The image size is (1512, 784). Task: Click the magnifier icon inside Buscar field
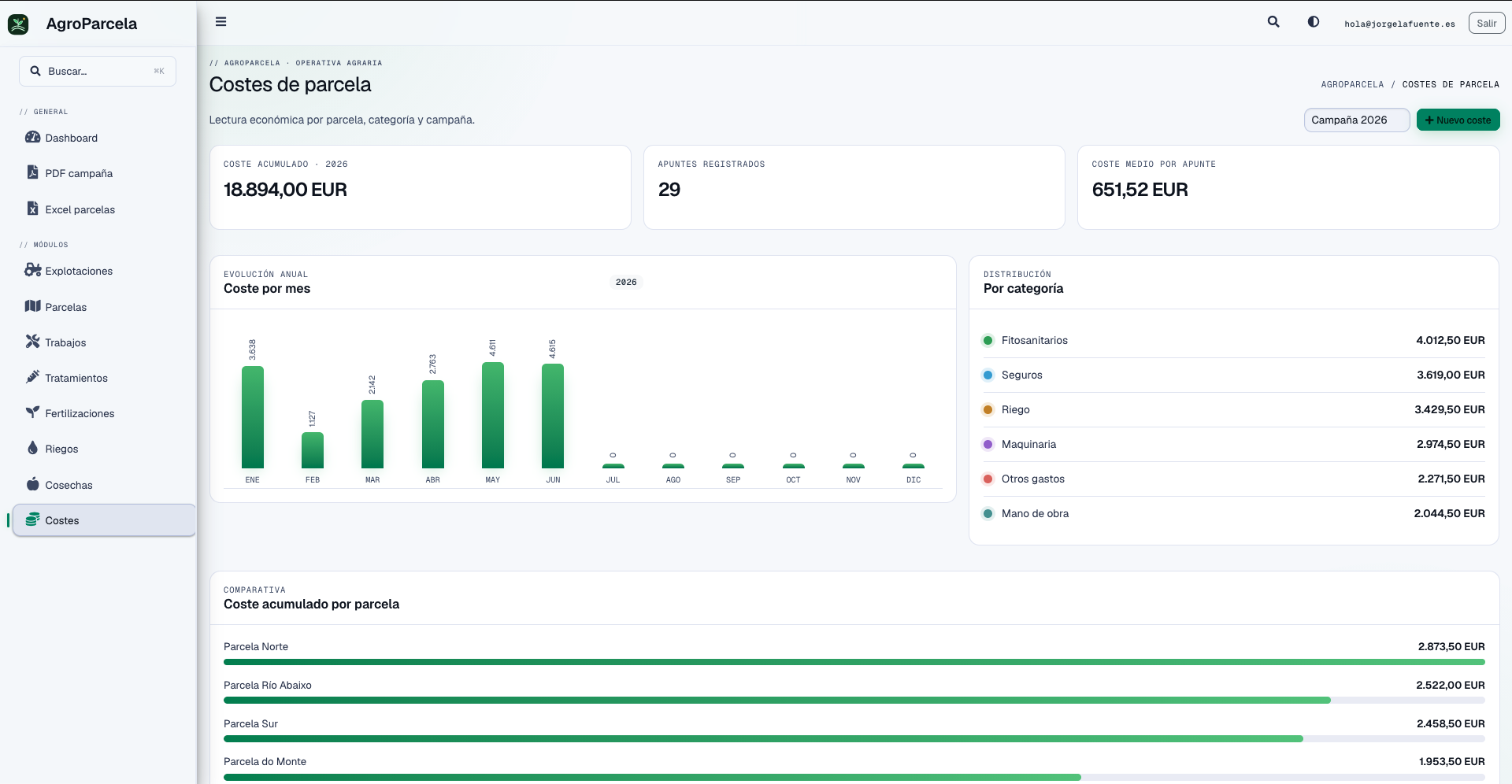35,71
